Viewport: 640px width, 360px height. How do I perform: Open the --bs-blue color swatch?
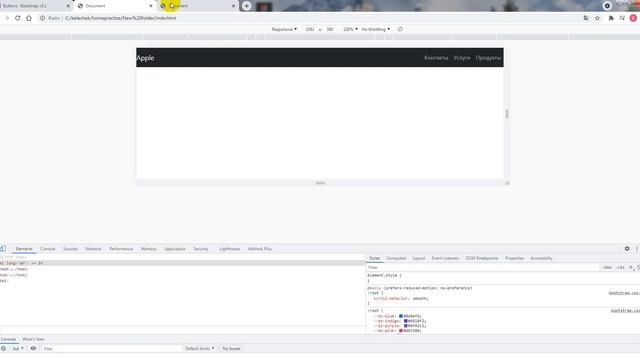401,316
